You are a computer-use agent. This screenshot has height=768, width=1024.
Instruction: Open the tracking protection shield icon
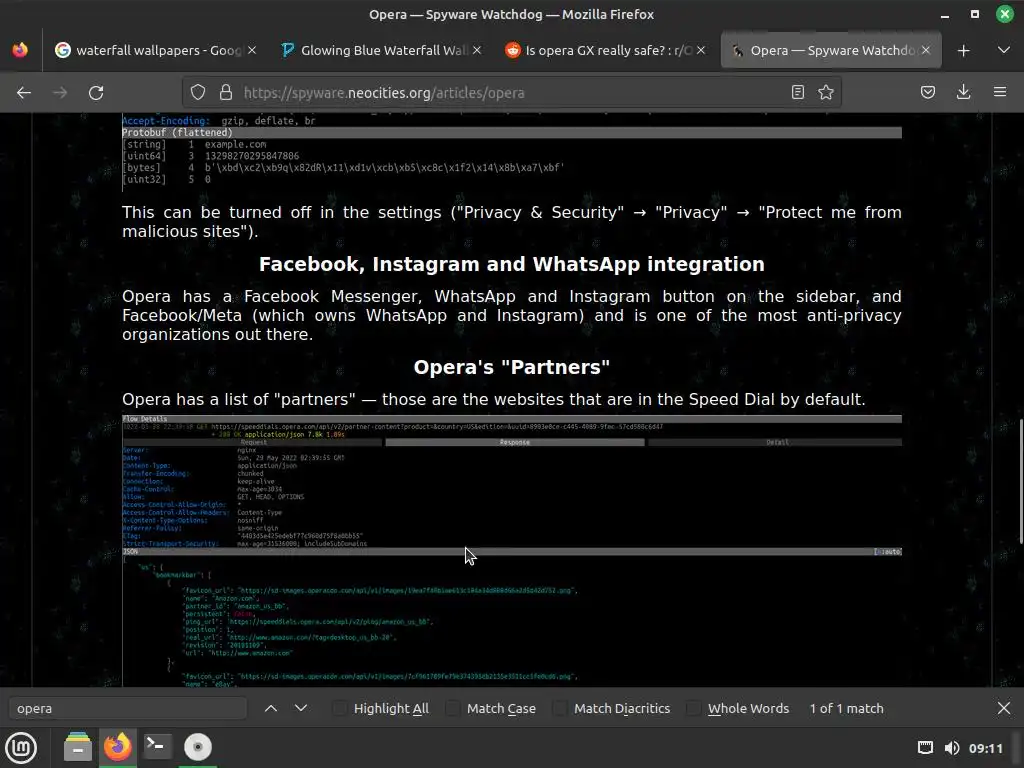pyautogui.click(x=198, y=93)
